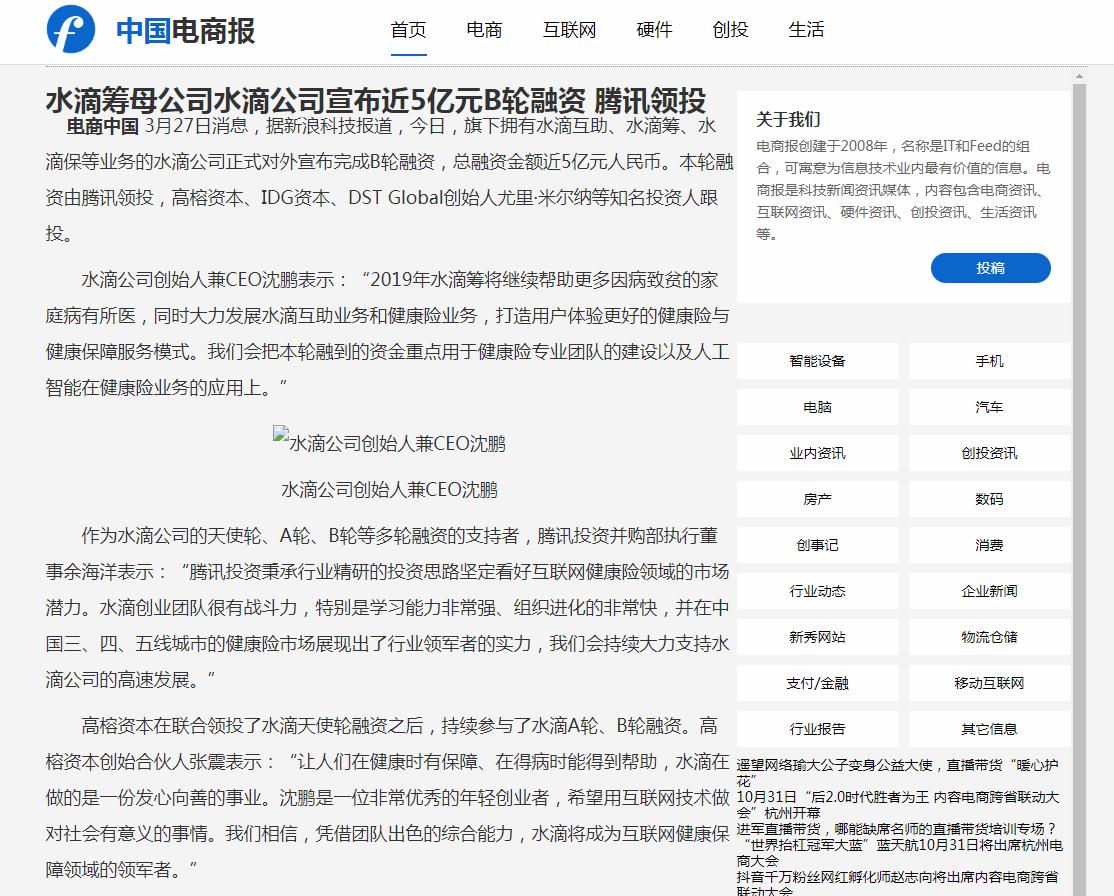This screenshot has width=1114, height=896.
Task: Select the 智能设备 category
Action: tap(818, 361)
